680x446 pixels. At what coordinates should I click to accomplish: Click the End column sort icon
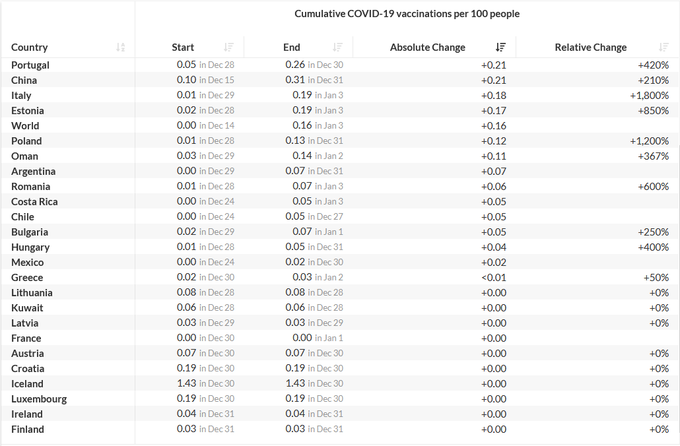(x=337, y=47)
